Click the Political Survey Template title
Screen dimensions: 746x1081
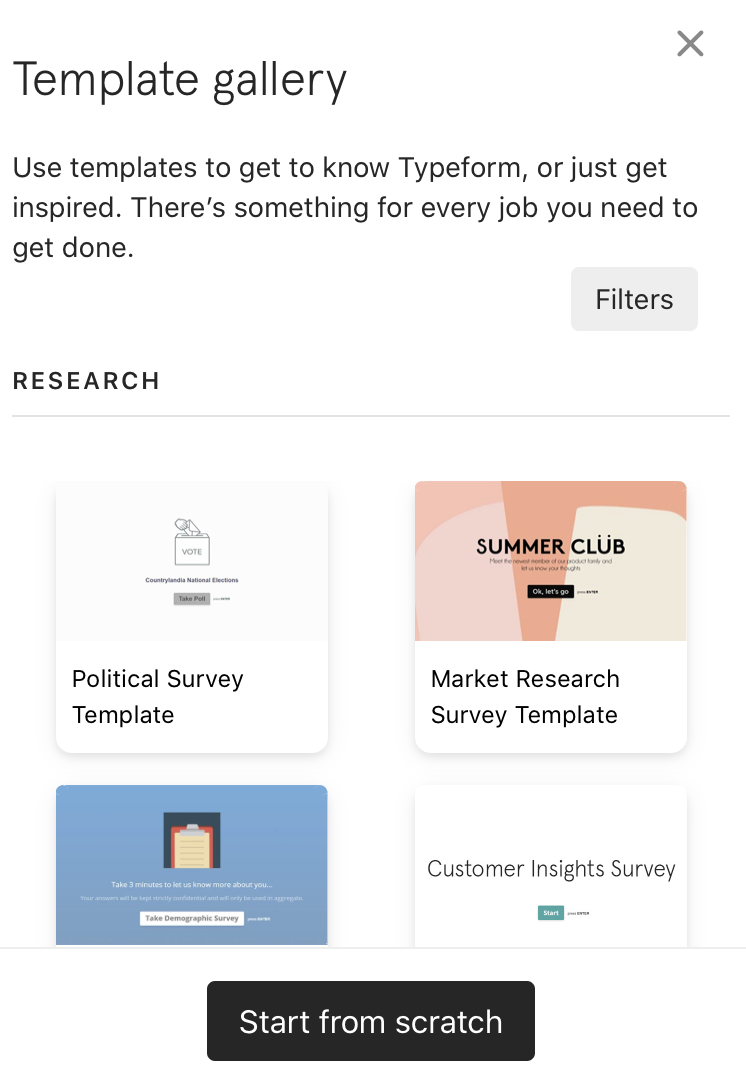158,697
